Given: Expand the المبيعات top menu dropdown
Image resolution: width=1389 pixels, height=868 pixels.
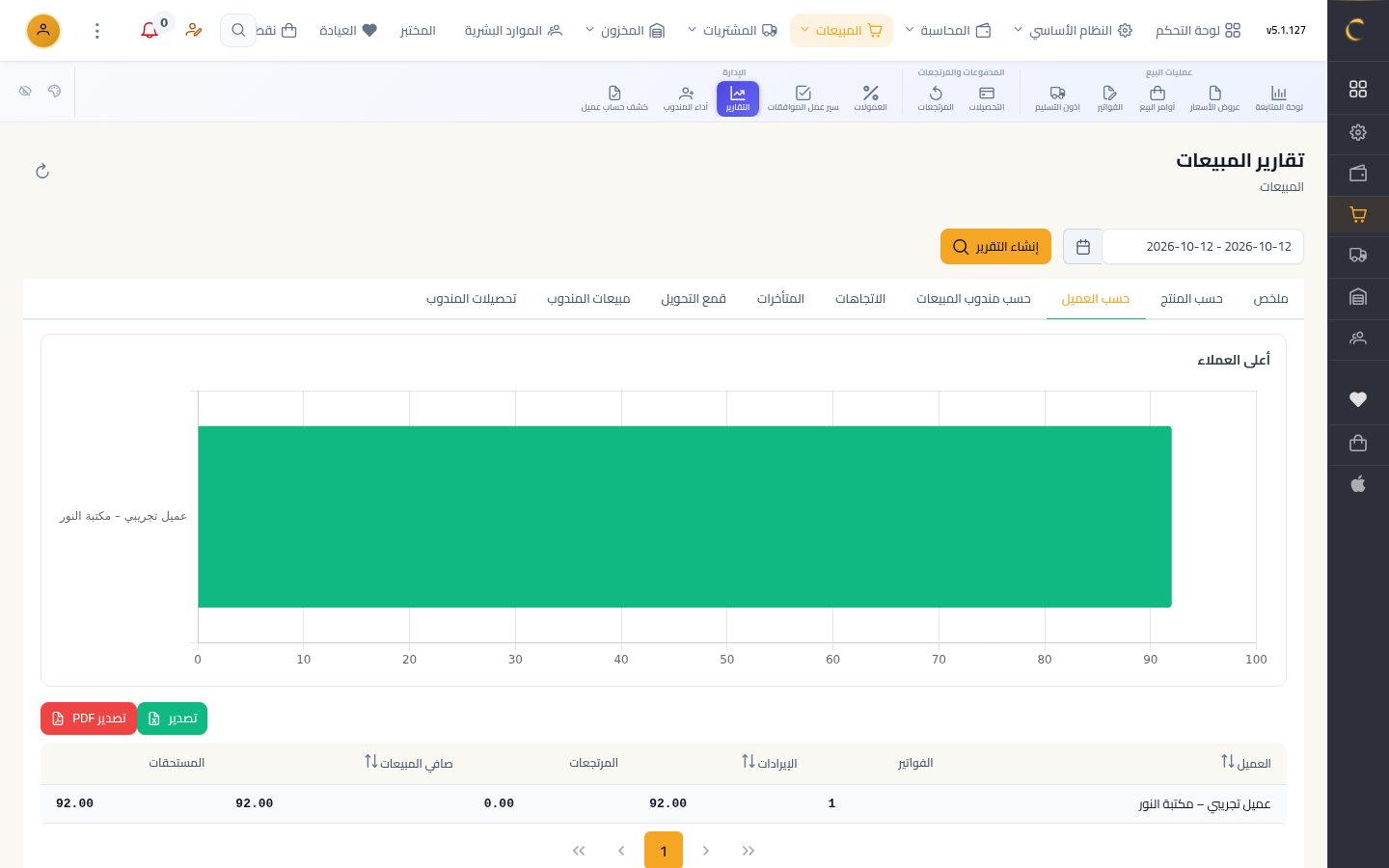Looking at the screenshot, I should (x=841, y=31).
